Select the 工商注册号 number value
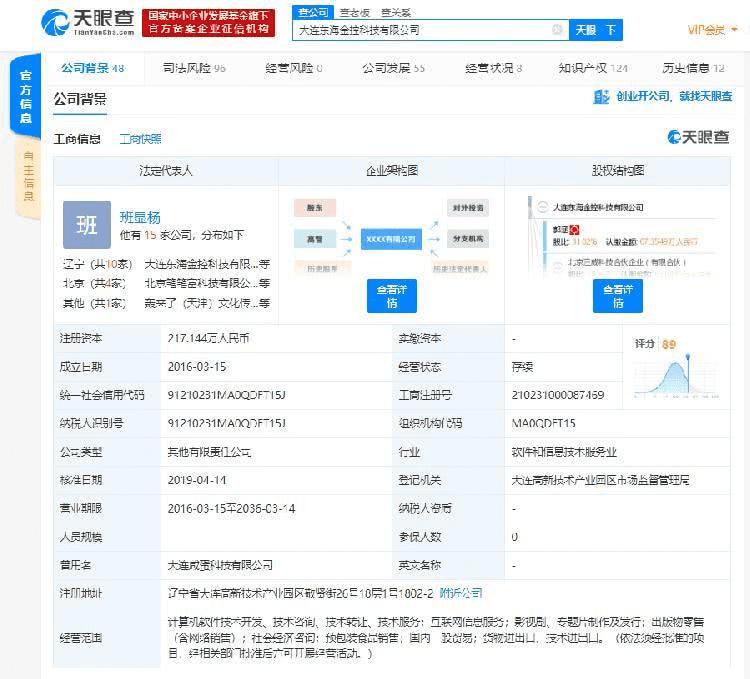 [558, 395]
